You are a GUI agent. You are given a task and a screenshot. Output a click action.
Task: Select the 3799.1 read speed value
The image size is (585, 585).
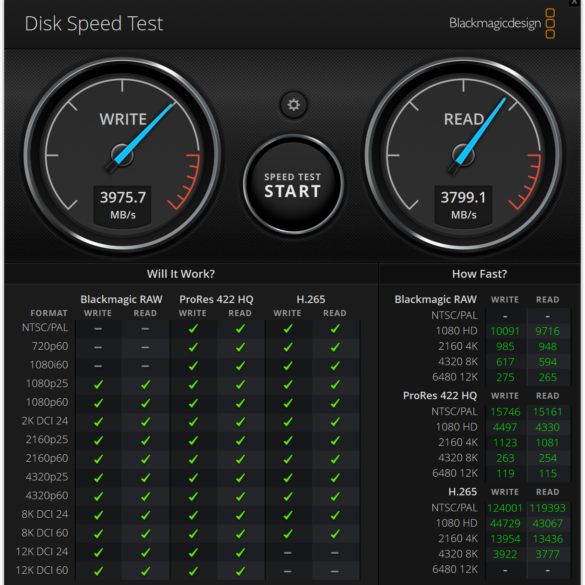(x=463, y=197)
